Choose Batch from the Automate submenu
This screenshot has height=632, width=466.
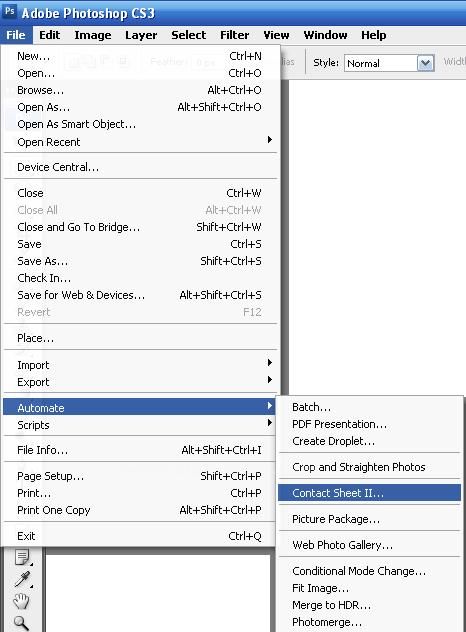point(369,407)
